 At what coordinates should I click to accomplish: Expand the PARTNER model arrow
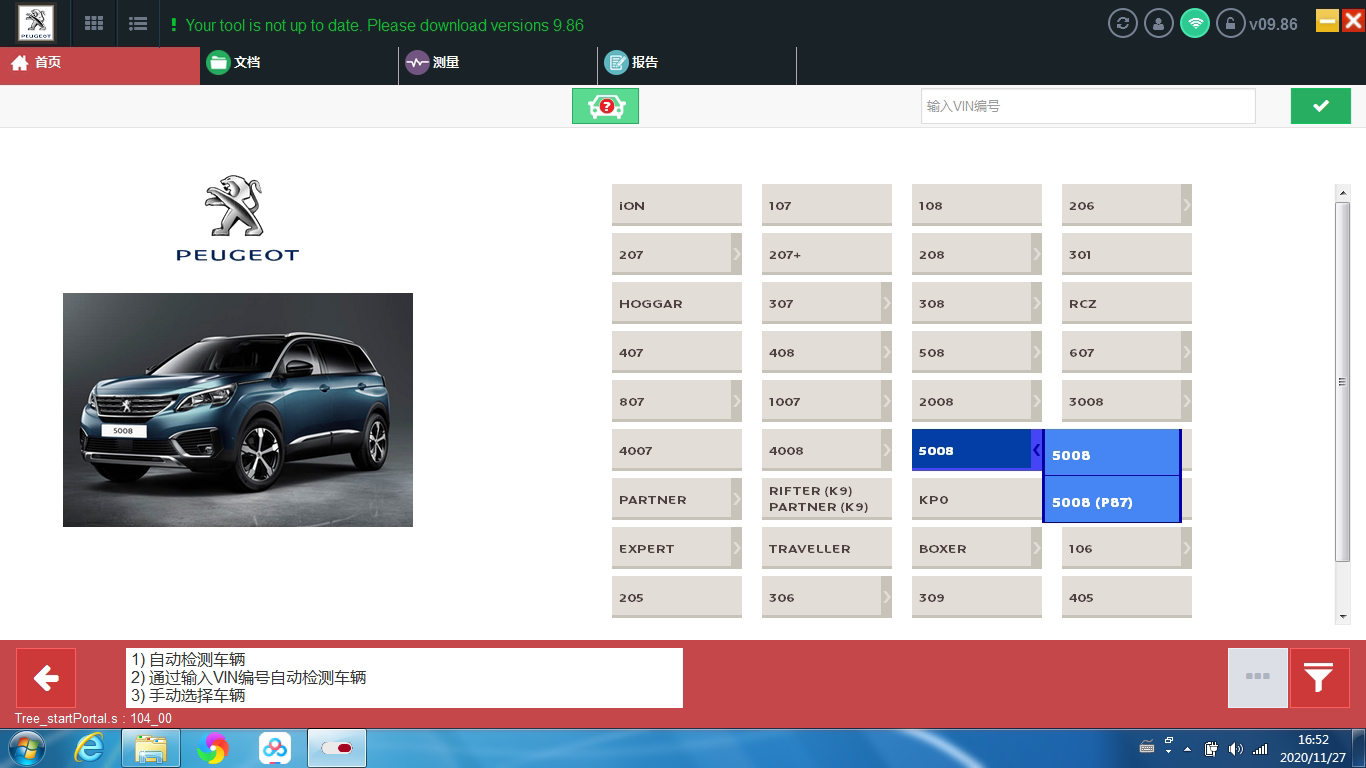(x=736, y=499)
